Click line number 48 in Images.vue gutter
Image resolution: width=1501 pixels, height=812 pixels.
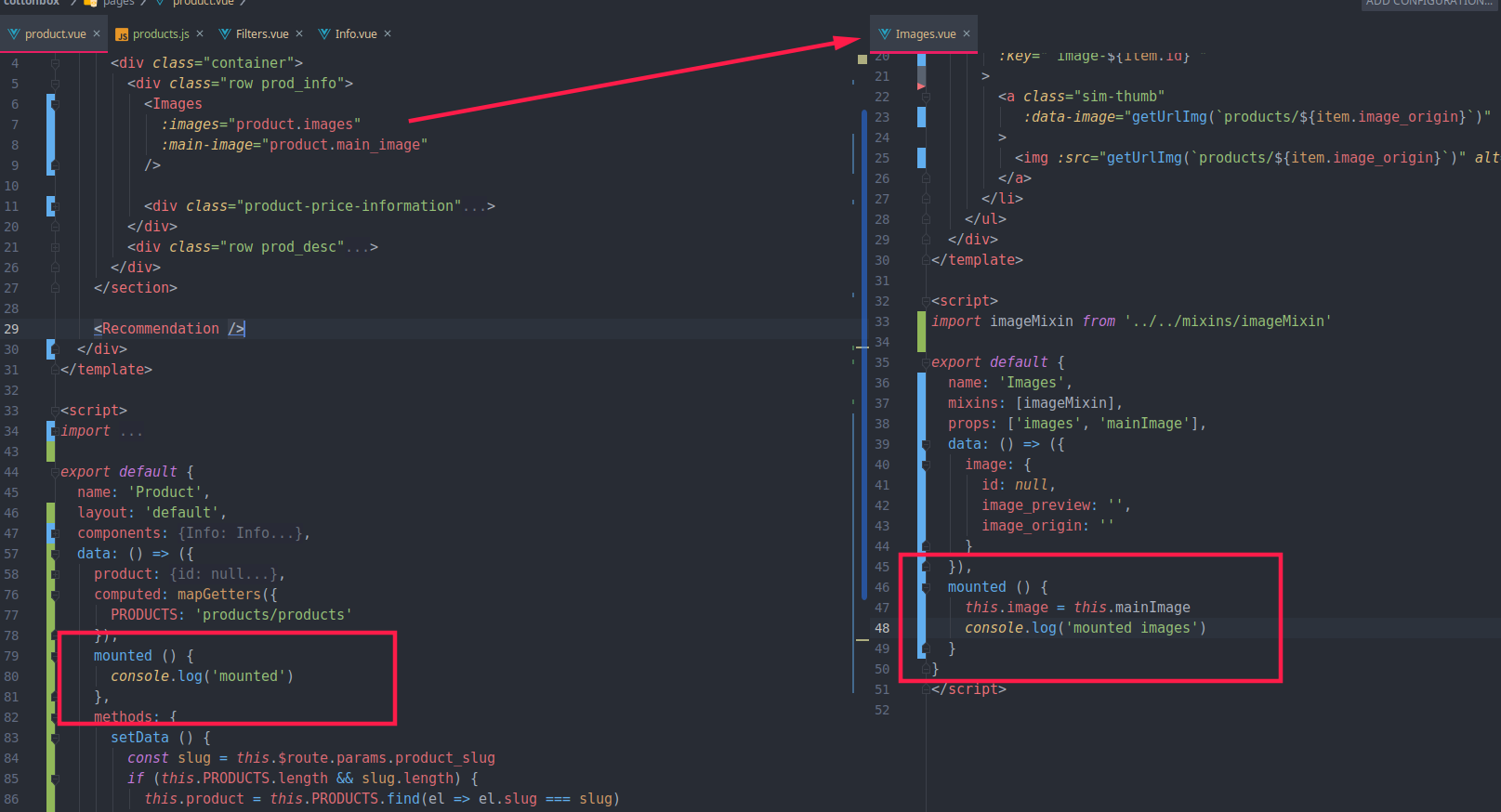[881, 628]
